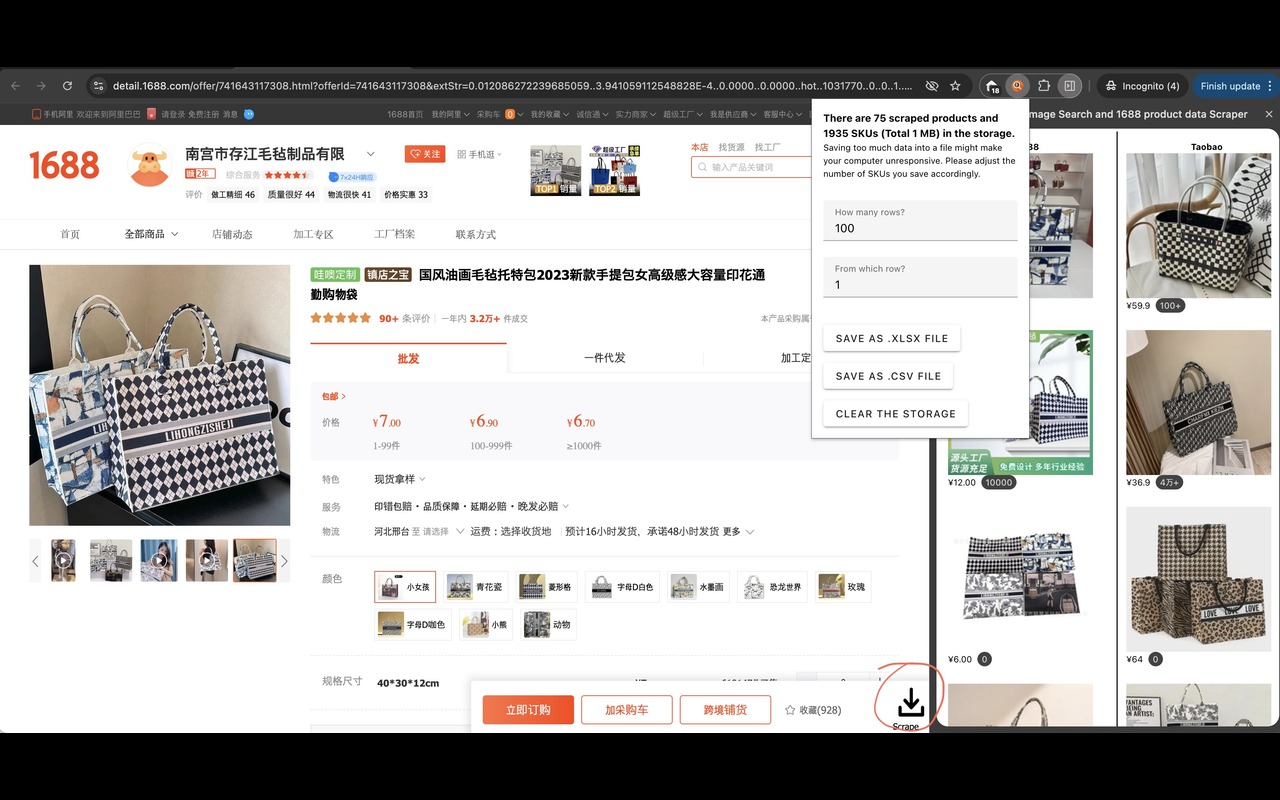The width and height of the screenshot is (1280, 800).
Task: Click the shop avatar mascot icon
Action: point(150,166)
